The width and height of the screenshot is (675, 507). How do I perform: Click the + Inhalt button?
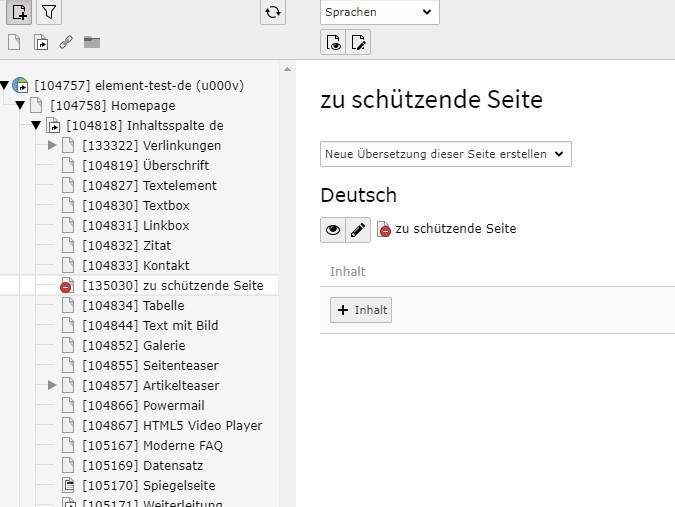pos(361,310)
